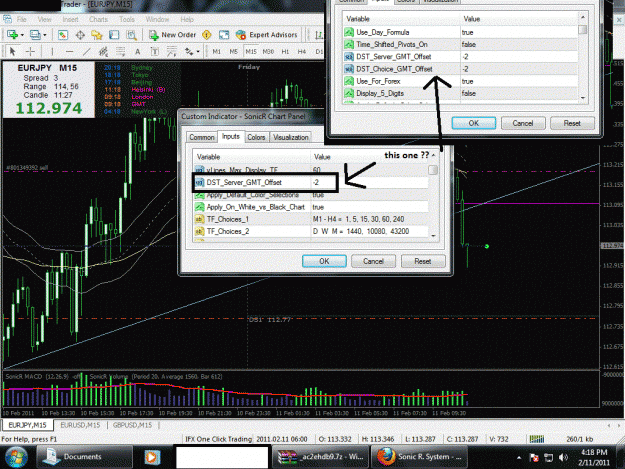Switch to Common tab in SonicR Chart Panel

[202, 137]
